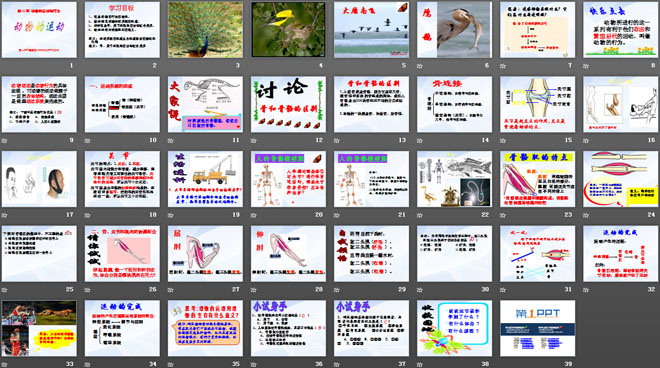The width and height of the screenshot is (660, 368).
Task: Click the animation star under slide 24
Action: tap(586, 215)
